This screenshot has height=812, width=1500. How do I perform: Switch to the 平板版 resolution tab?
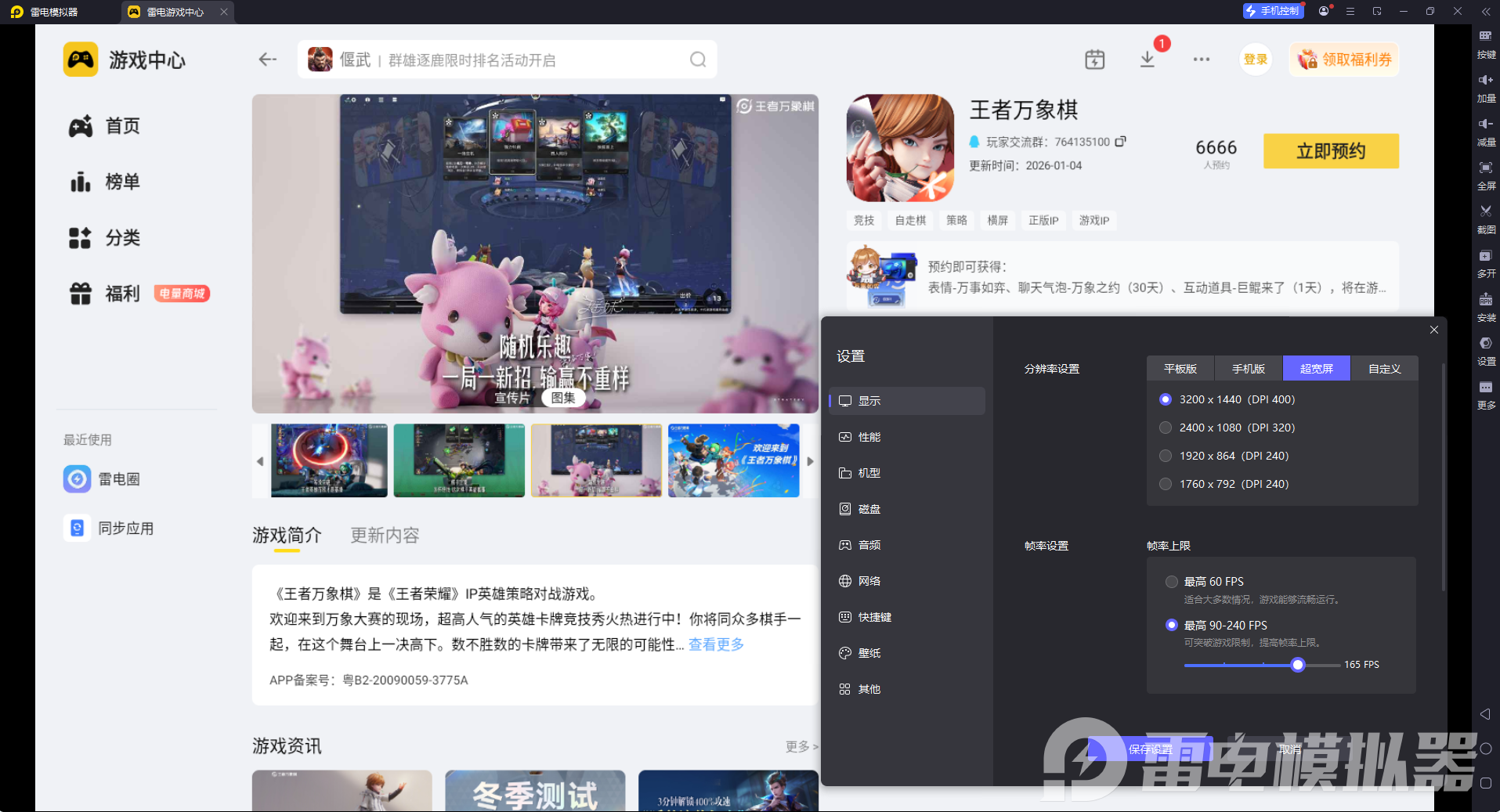coord(1180,369)
